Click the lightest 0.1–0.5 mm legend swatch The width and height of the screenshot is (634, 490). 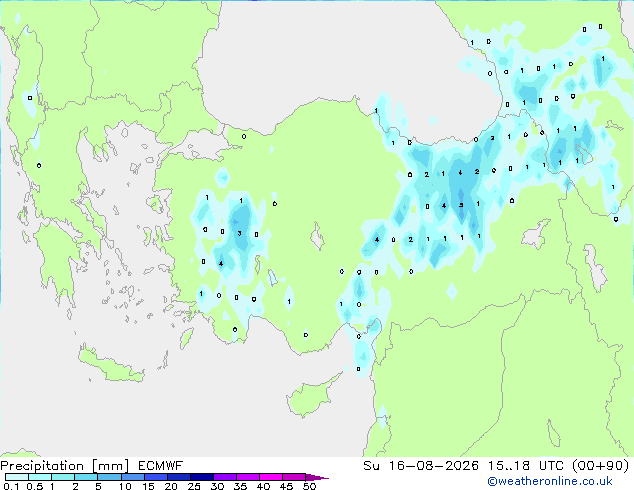click(x=17, y=477)
